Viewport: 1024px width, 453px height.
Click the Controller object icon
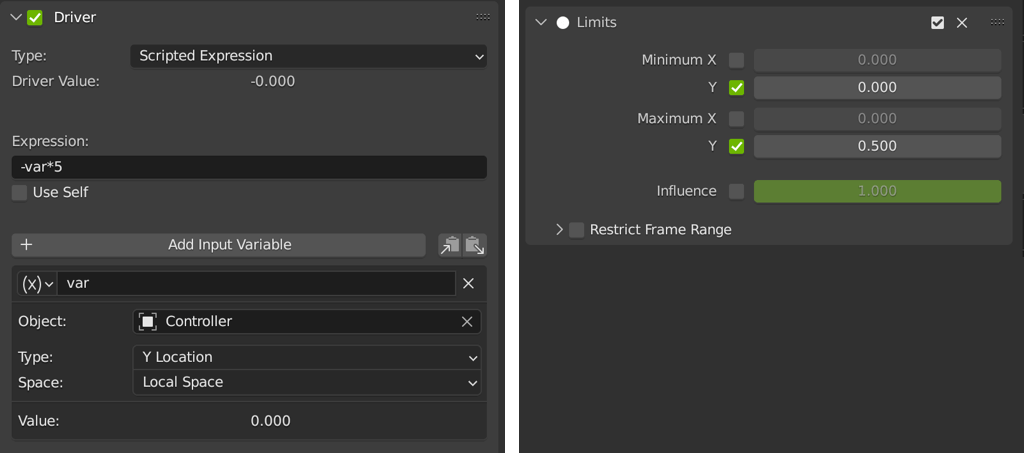[148, 322]
